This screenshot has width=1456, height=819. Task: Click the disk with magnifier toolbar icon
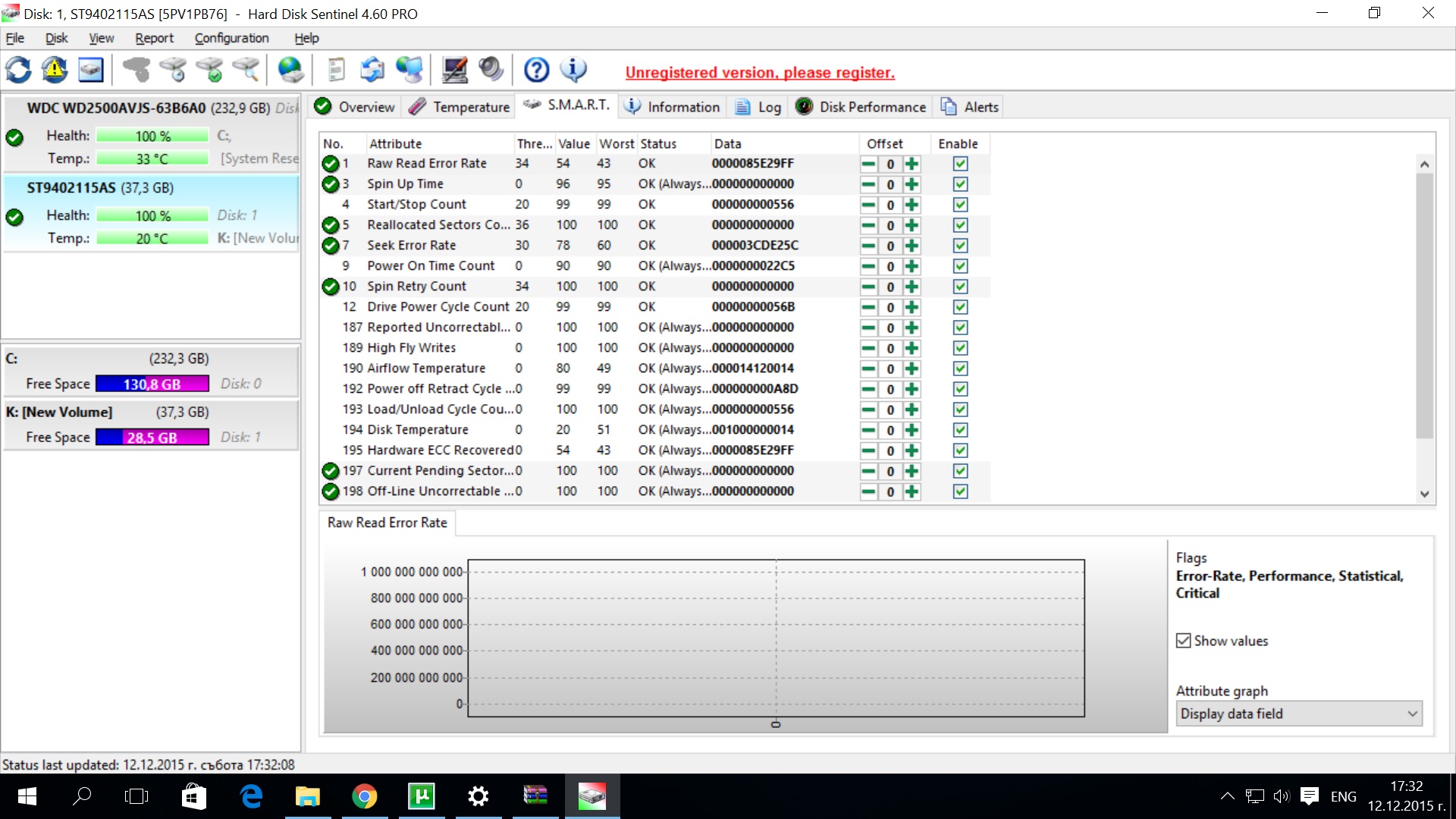[246, 71]
